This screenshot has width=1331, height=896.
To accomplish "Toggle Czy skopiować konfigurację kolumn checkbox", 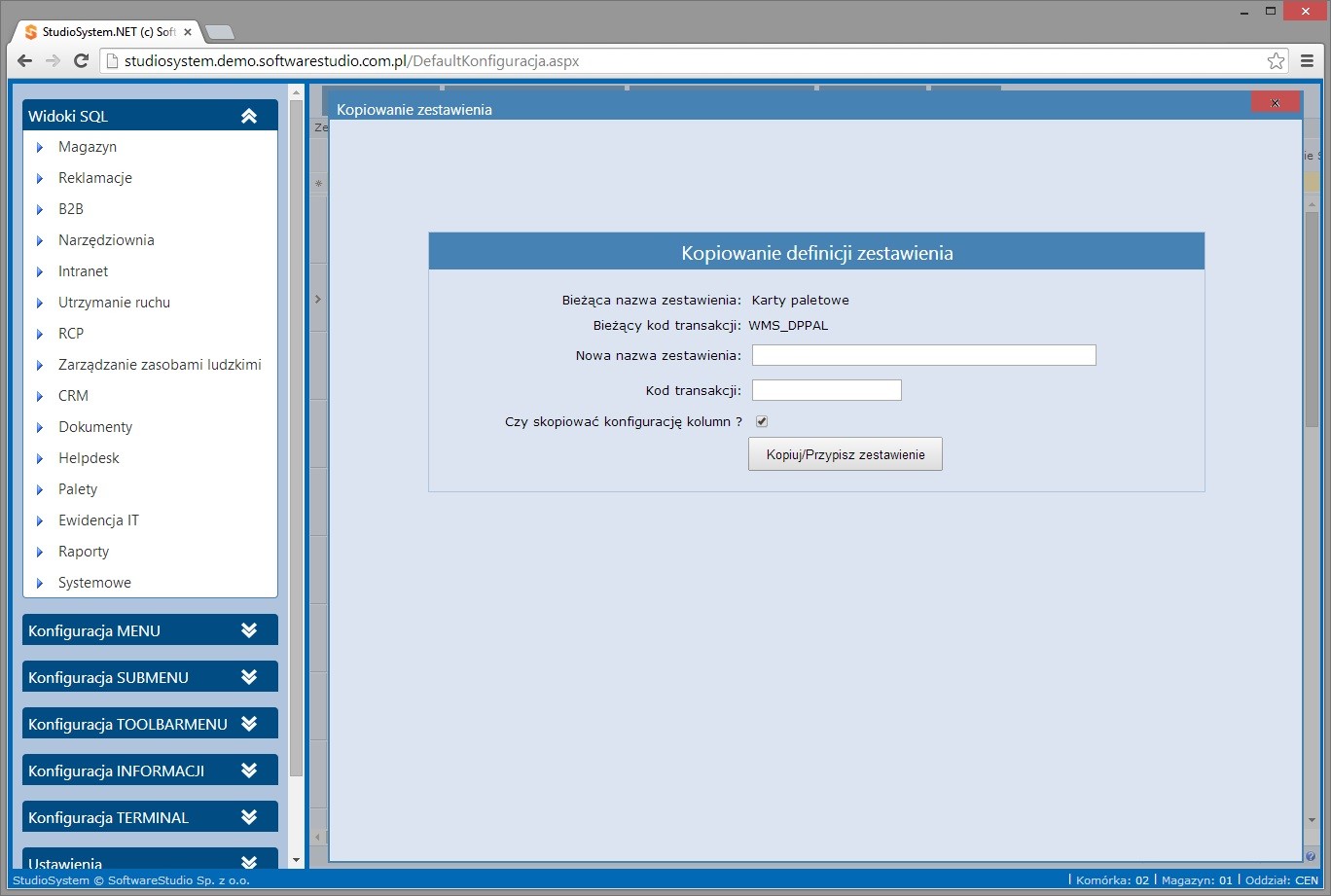I will click(x=762, y=421).
